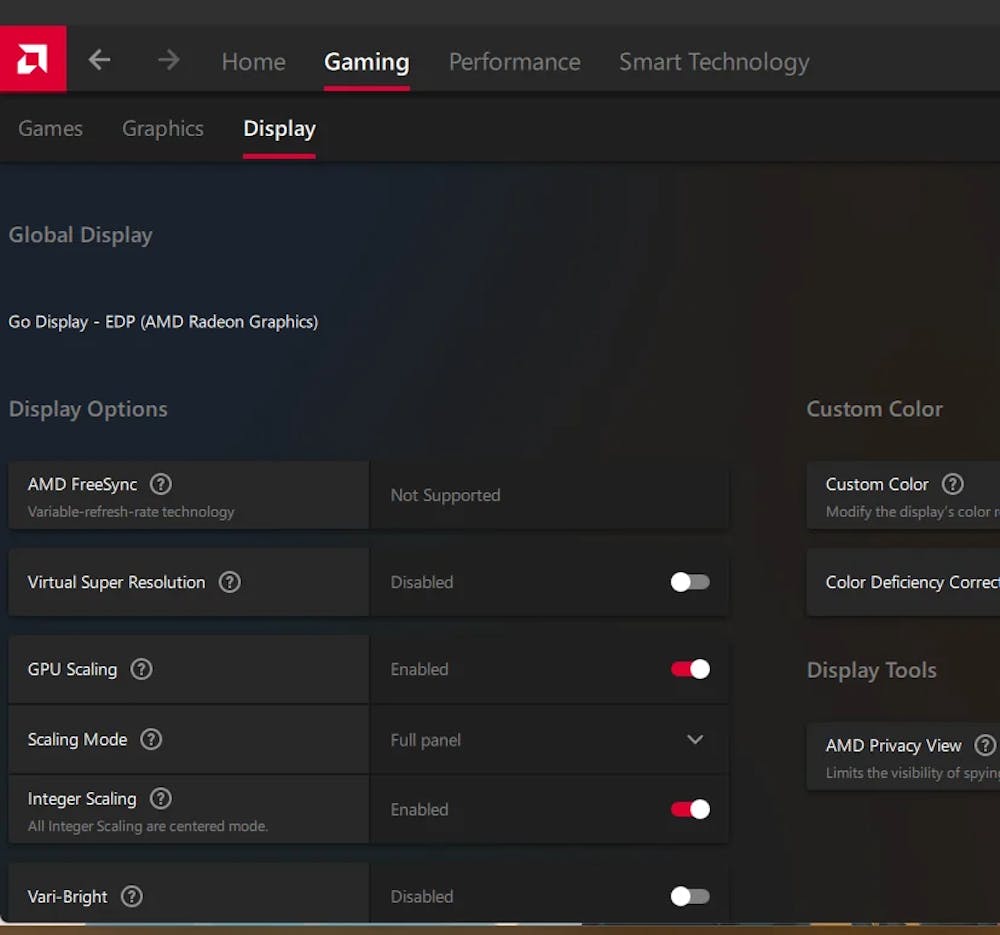
Task: Click the Full panel value
Action: click(x=425, y=740)
